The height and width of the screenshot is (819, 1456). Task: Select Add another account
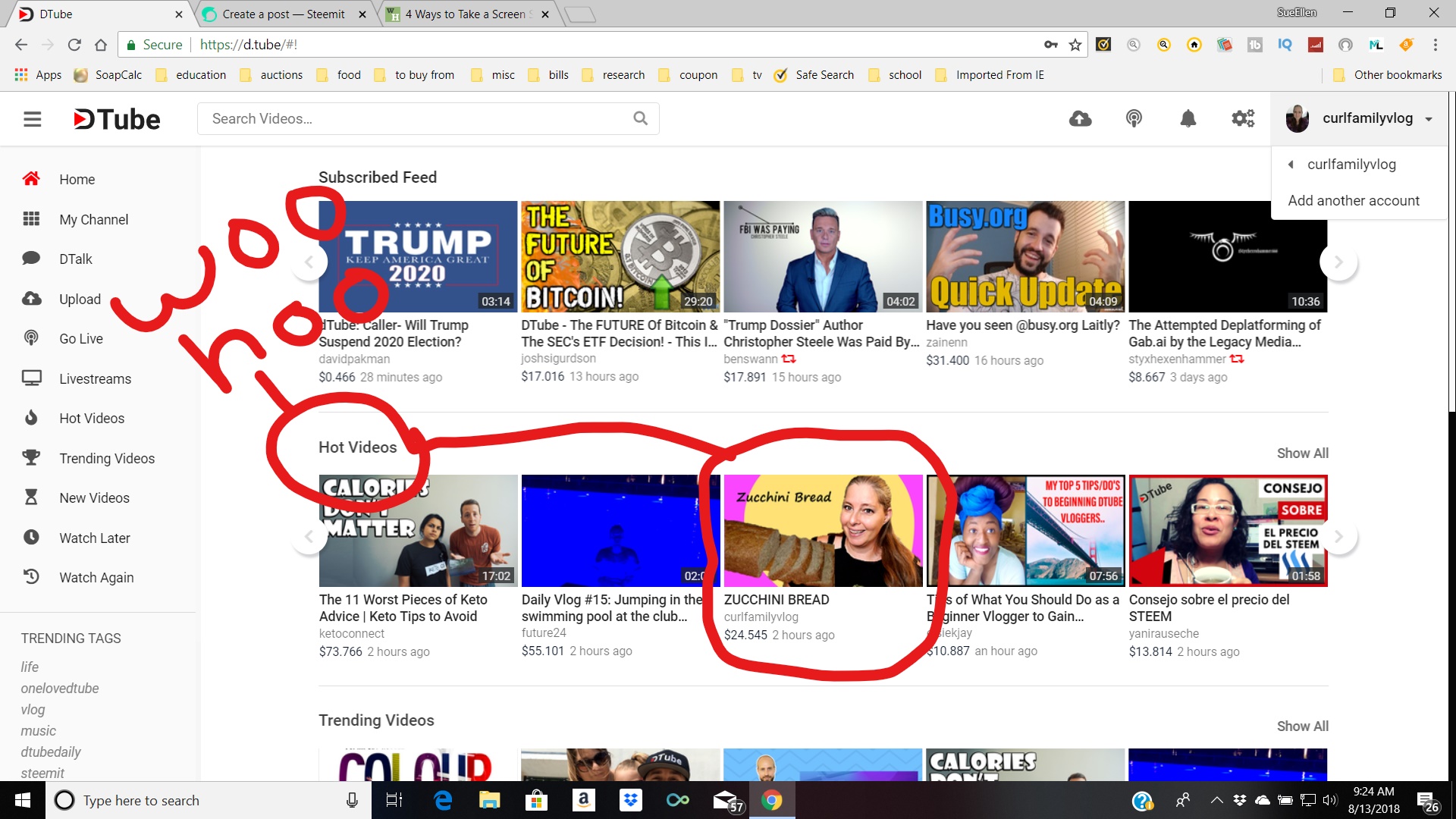[x=1354, y=200]
